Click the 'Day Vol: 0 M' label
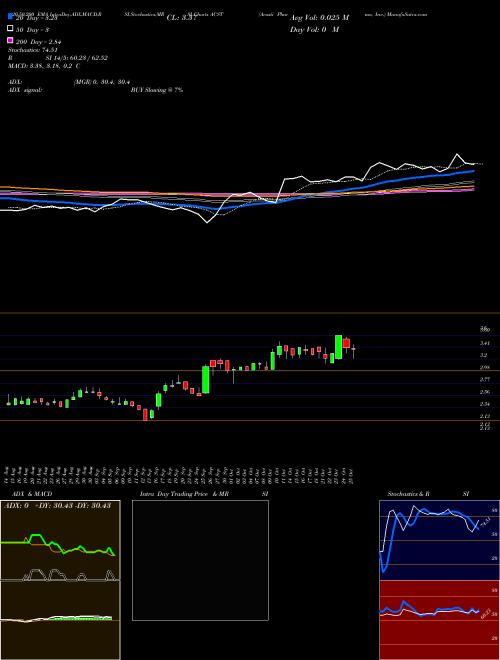The width and height of the screenshot is (500, 660). [314, 29]
